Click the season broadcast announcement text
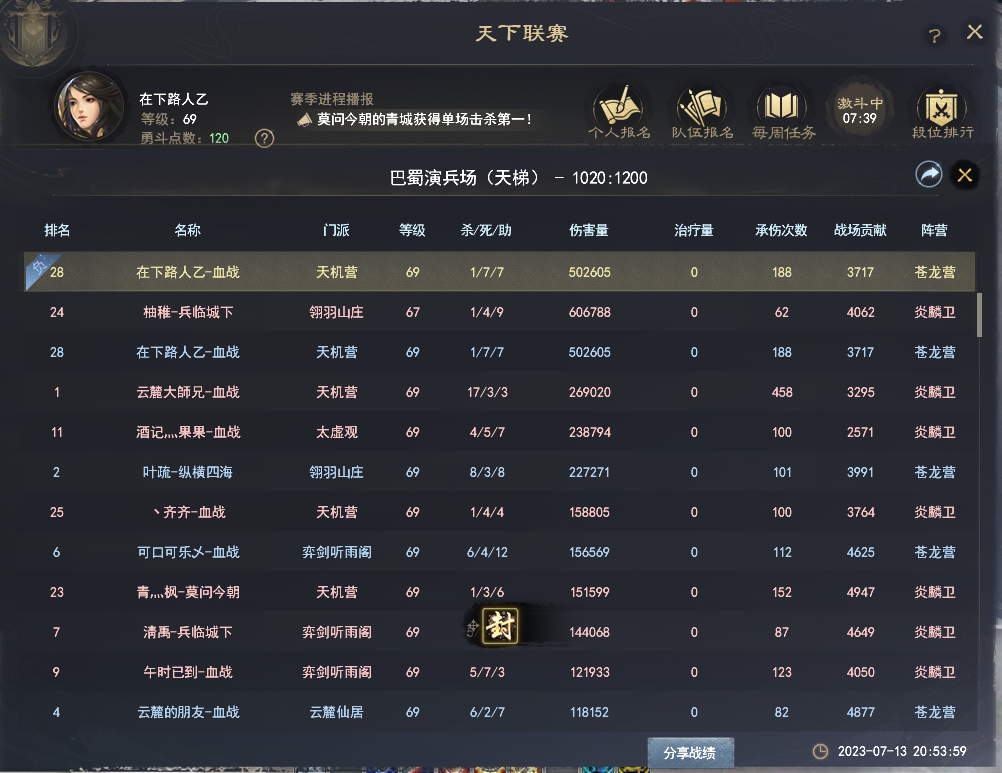This screenshot has height=773, width=1002. [424, 119]
